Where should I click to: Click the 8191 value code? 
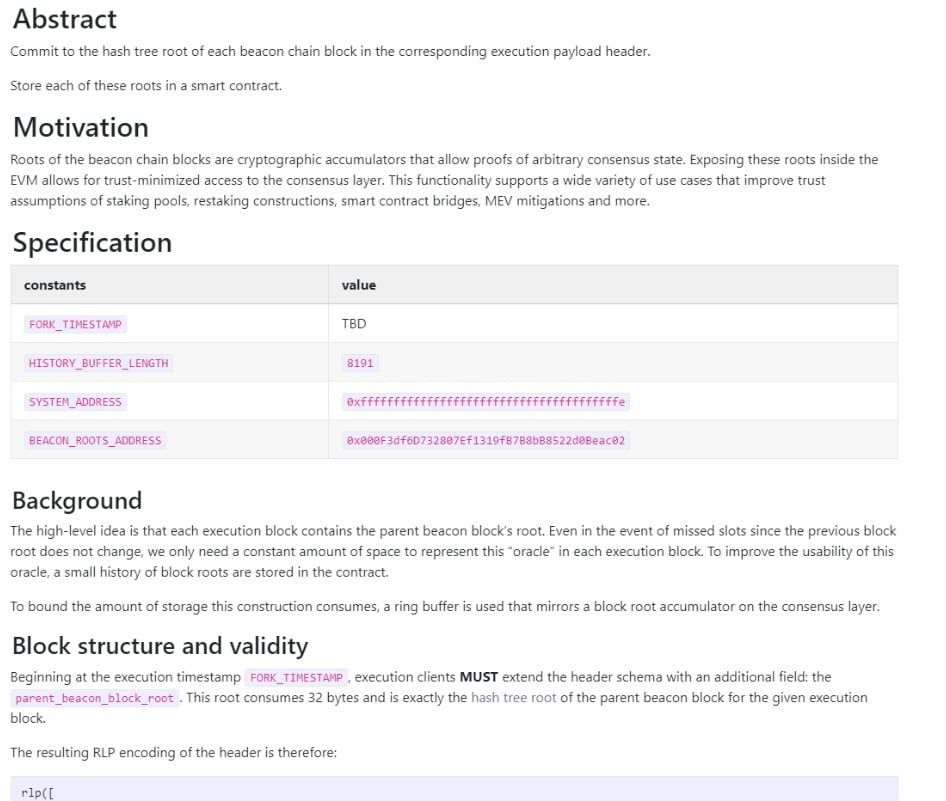360,363
